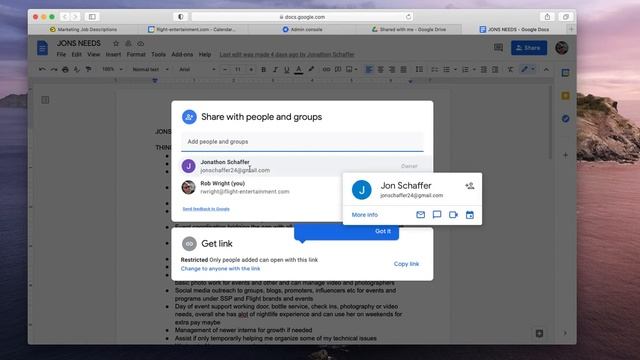The image size is (640, 360).
Task: Open the Insert image dropdown
Action: pyautogui.click(x=351, y=69)
